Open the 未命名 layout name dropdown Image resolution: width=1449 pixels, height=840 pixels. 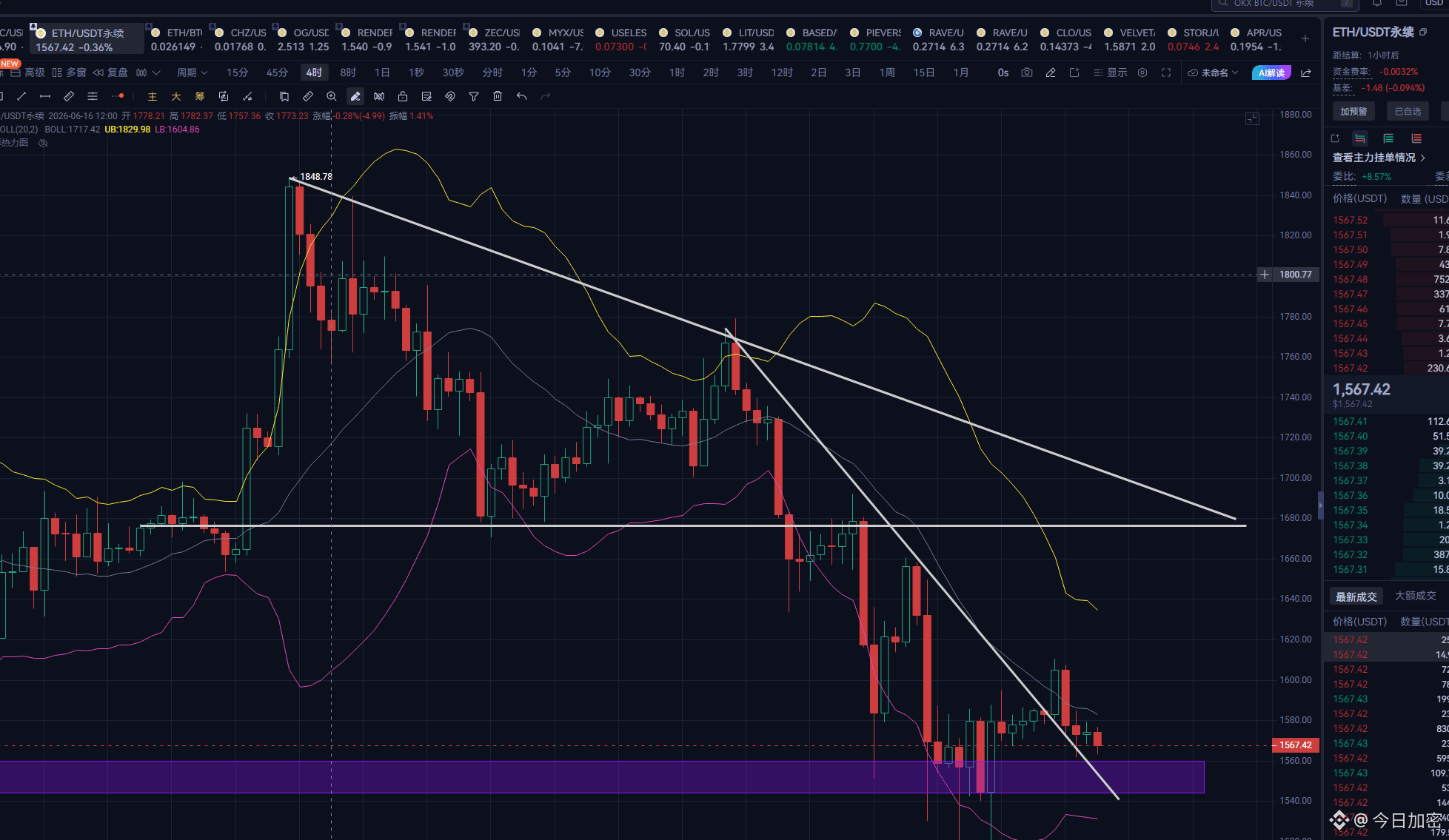[1213, 73]
